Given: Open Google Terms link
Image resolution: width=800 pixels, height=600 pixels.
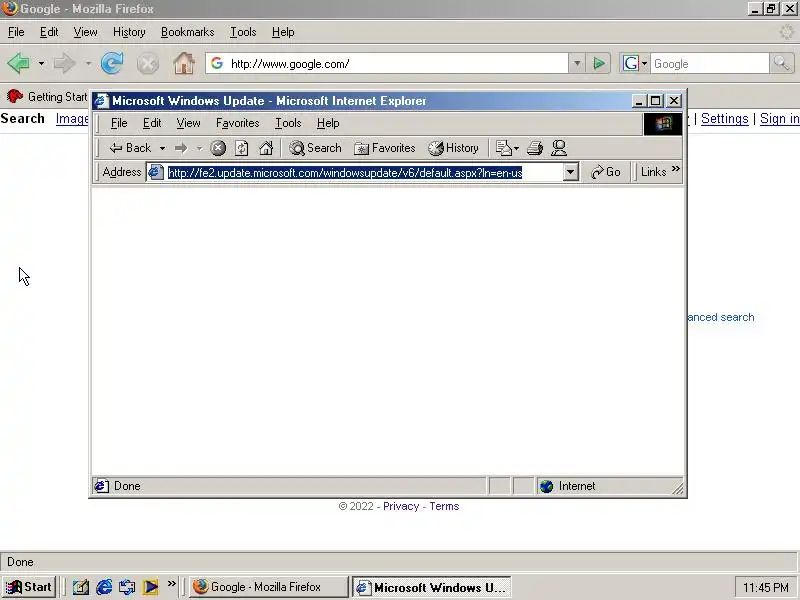Looking at the screenshot, I should pyautogui.click(x=444, y=506).
